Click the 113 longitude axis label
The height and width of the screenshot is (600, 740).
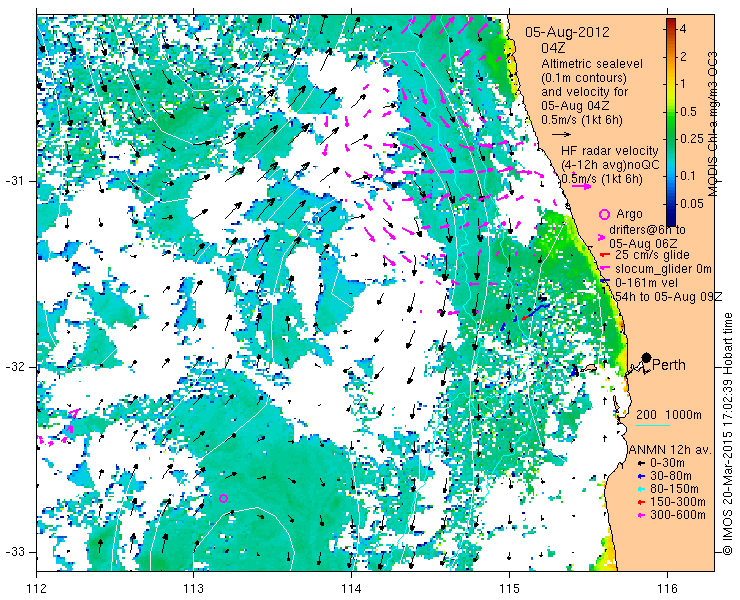click(x=193, y=589)
